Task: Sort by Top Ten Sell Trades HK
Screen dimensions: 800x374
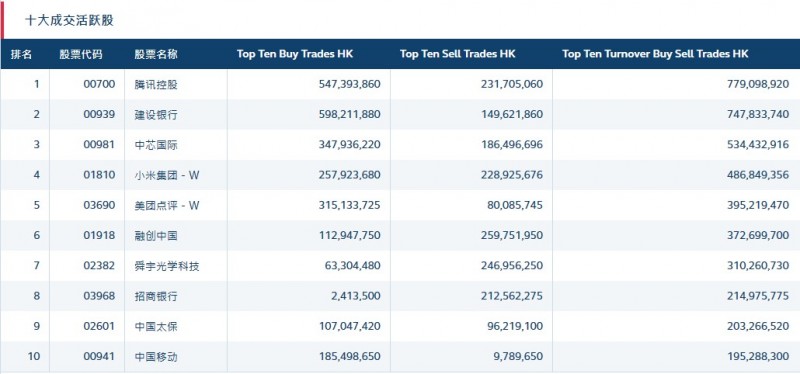Action: 458,54
